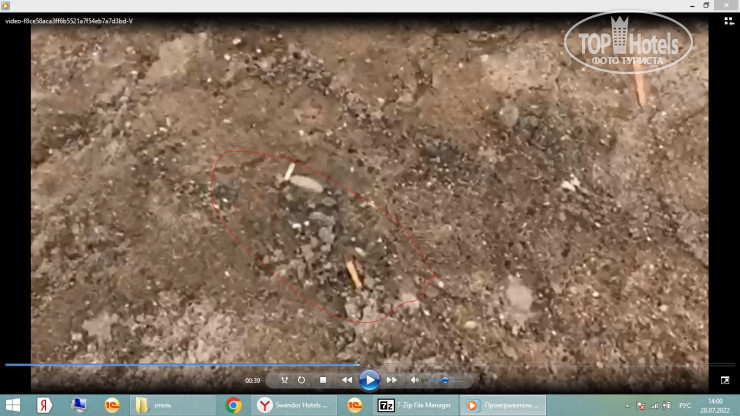
Task: Show hidden system tray icons
Action: click(628, 405)
